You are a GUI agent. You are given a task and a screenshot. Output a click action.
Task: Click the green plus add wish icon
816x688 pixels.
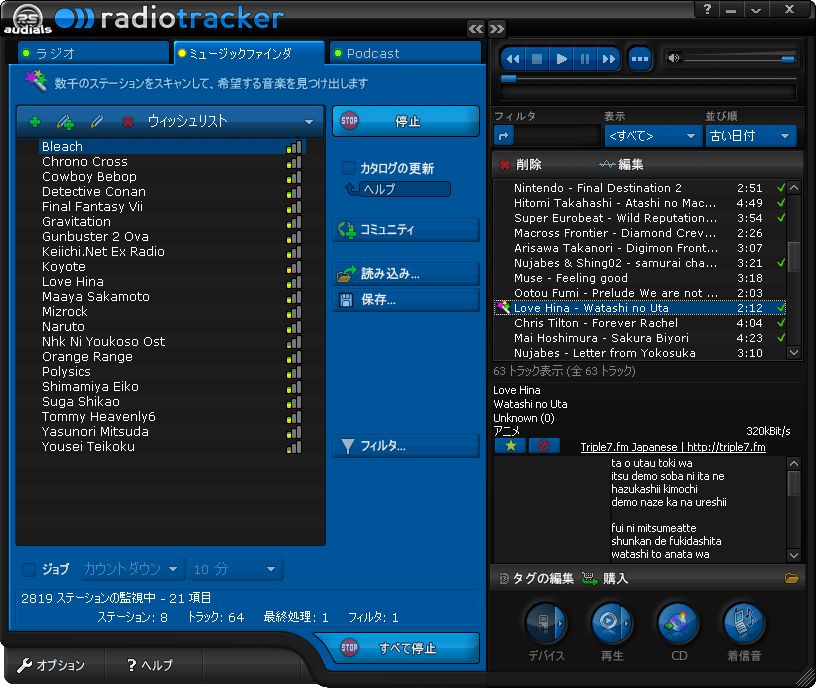(35, 122)
